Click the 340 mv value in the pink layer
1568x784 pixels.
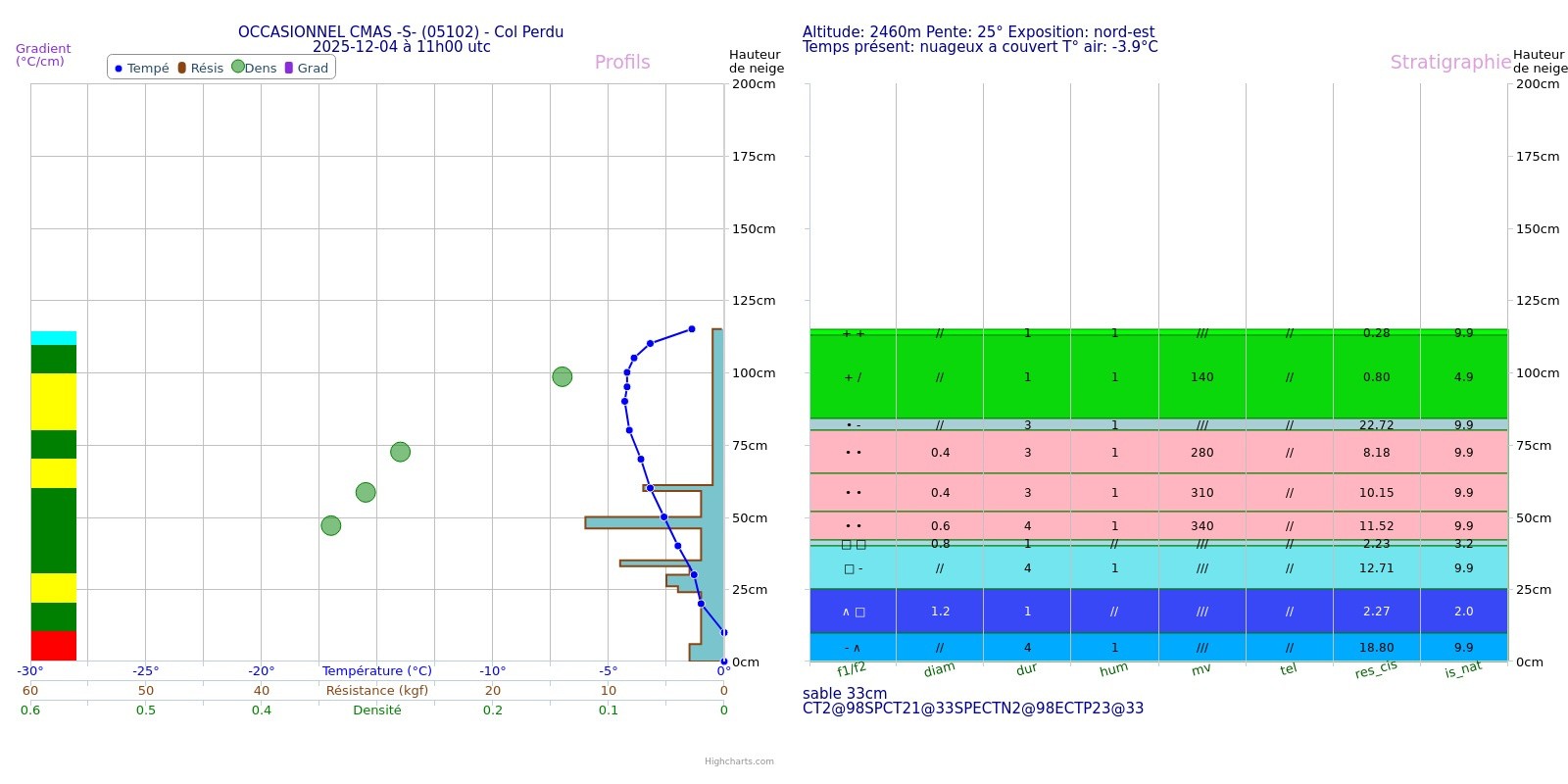tap(1201, 526)
